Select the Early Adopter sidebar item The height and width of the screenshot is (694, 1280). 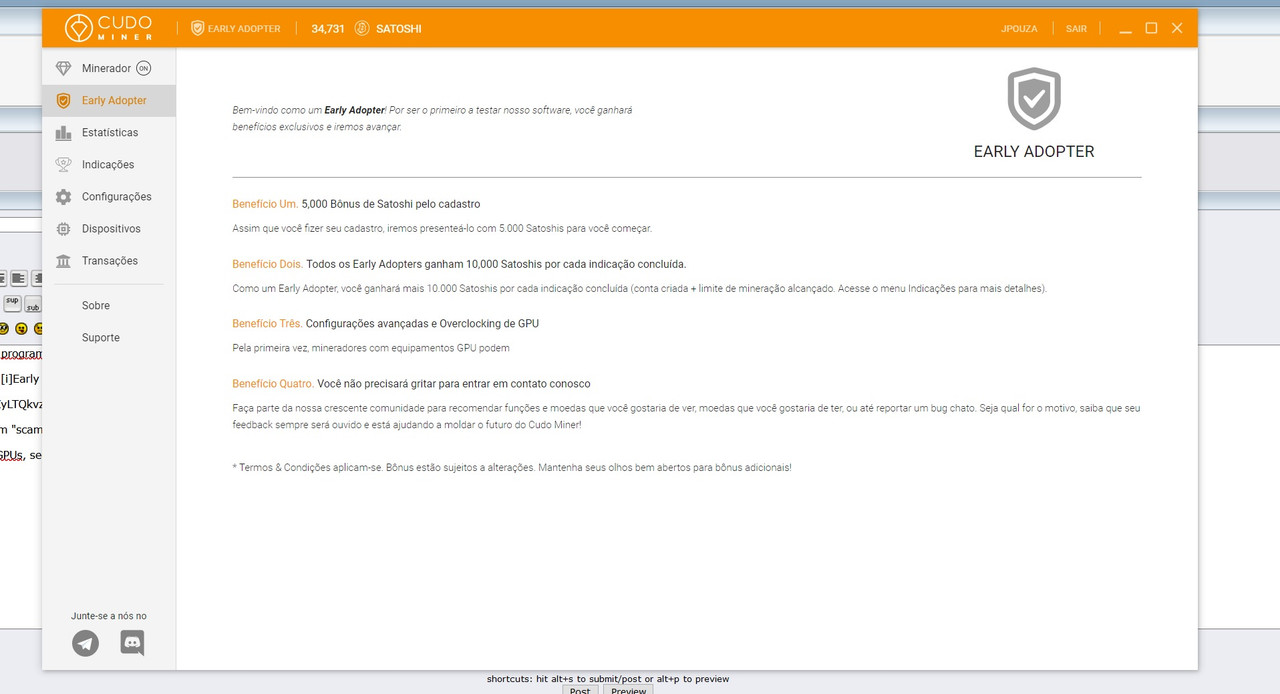109,100
